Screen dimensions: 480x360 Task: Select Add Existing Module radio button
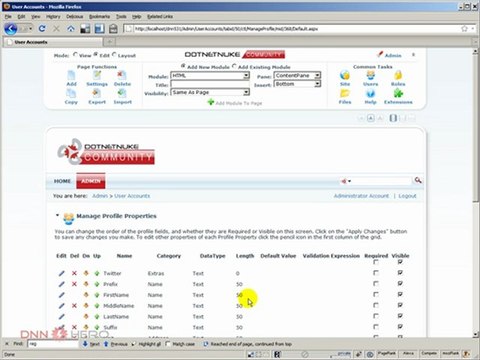coord(234,66)
